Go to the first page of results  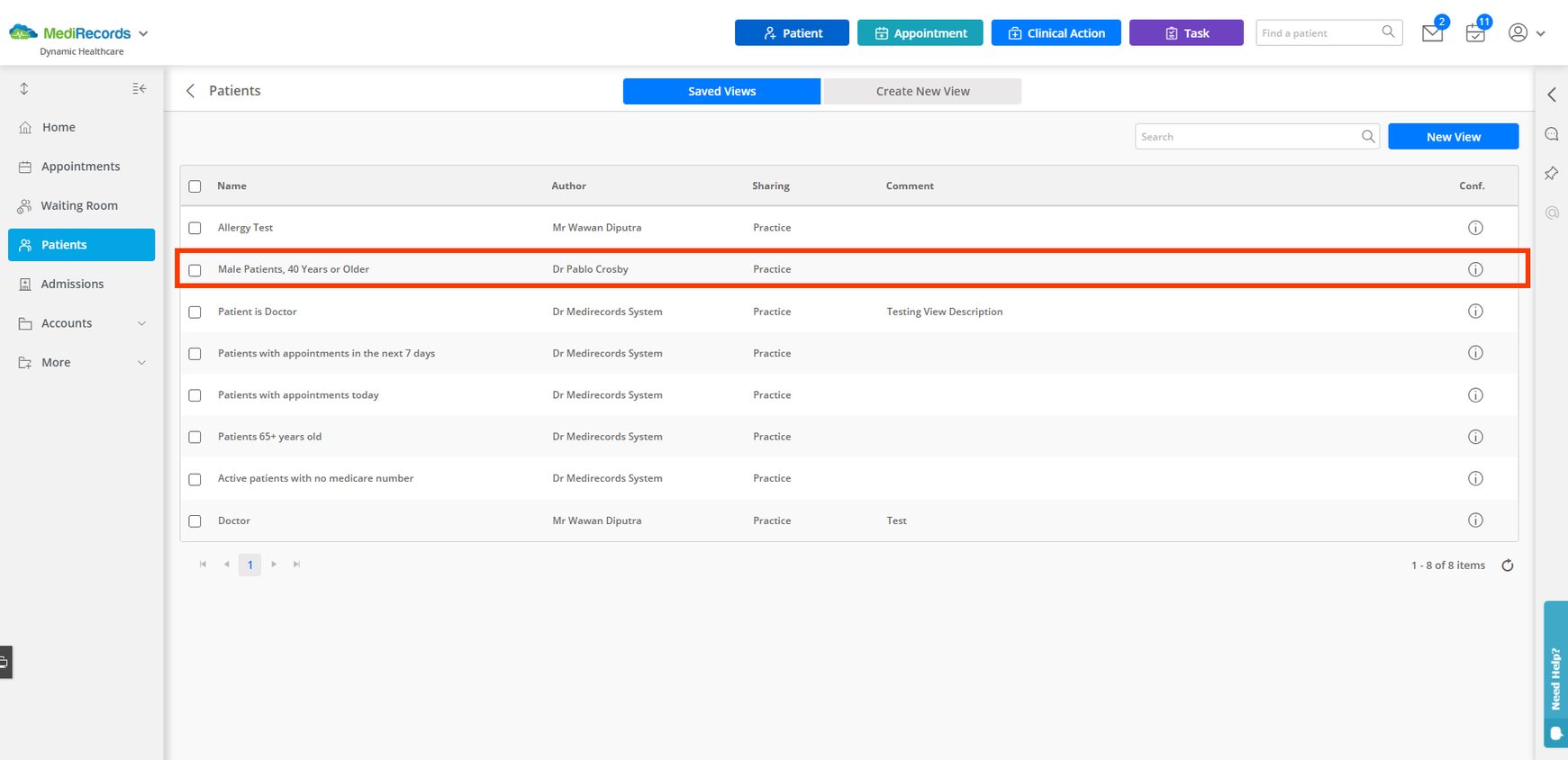pos(203,565)
